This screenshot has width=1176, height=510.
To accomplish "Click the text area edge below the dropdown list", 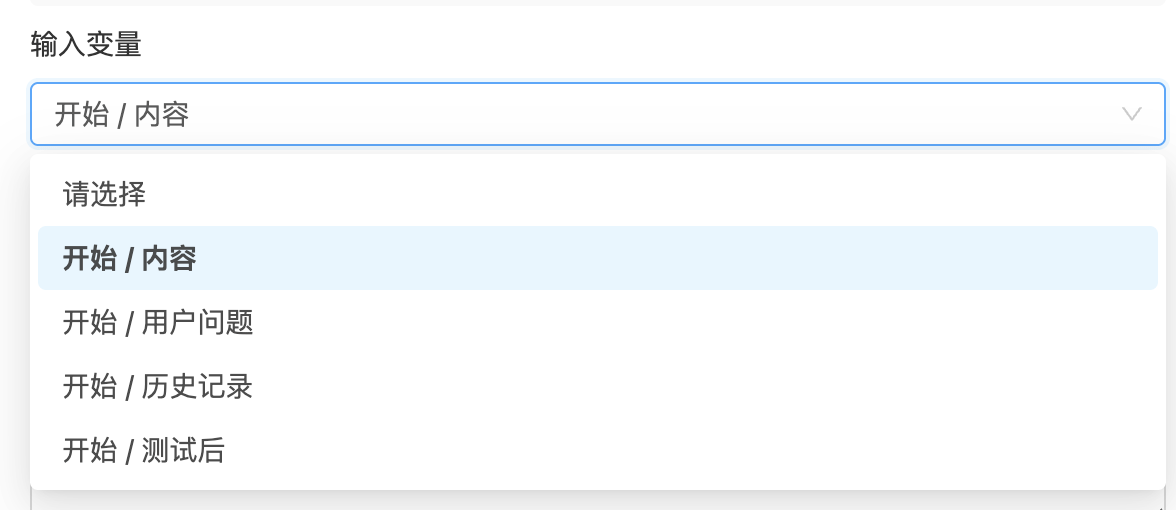I will (x=598, y=501).
